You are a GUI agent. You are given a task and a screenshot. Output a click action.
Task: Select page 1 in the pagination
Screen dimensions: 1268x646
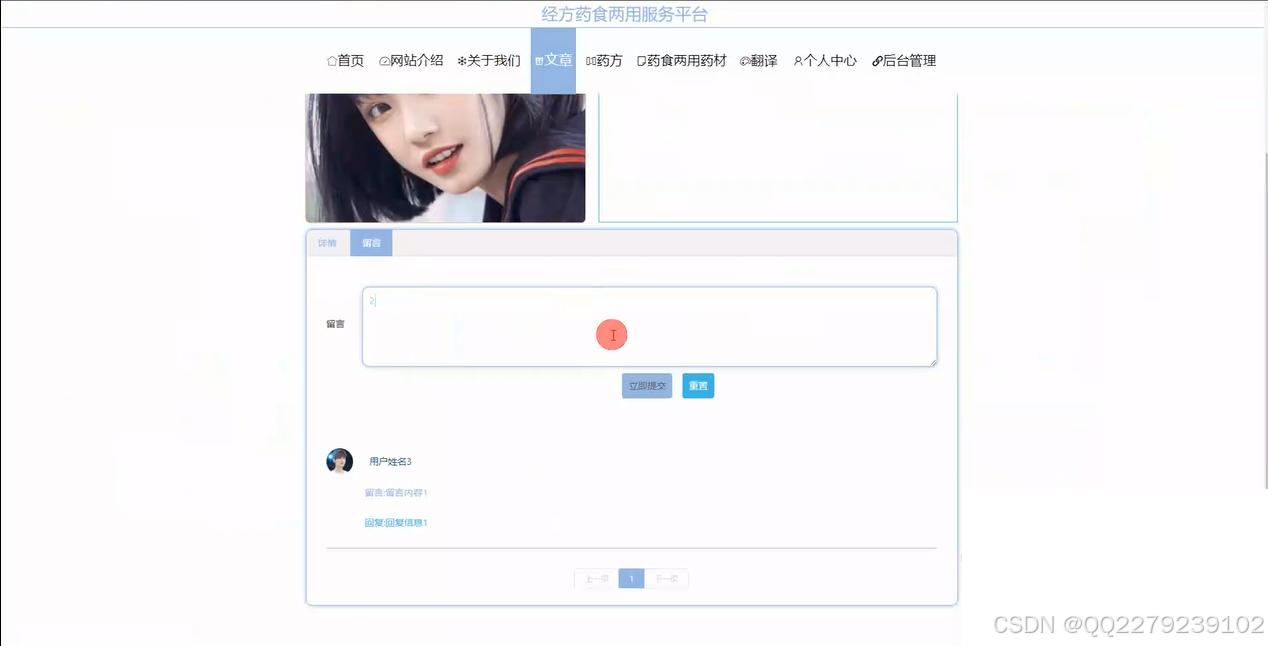[x=631, y=578]
